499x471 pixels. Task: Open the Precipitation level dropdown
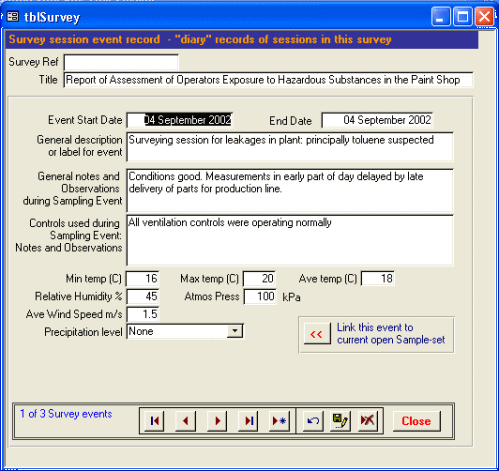(x=235, y=331)
